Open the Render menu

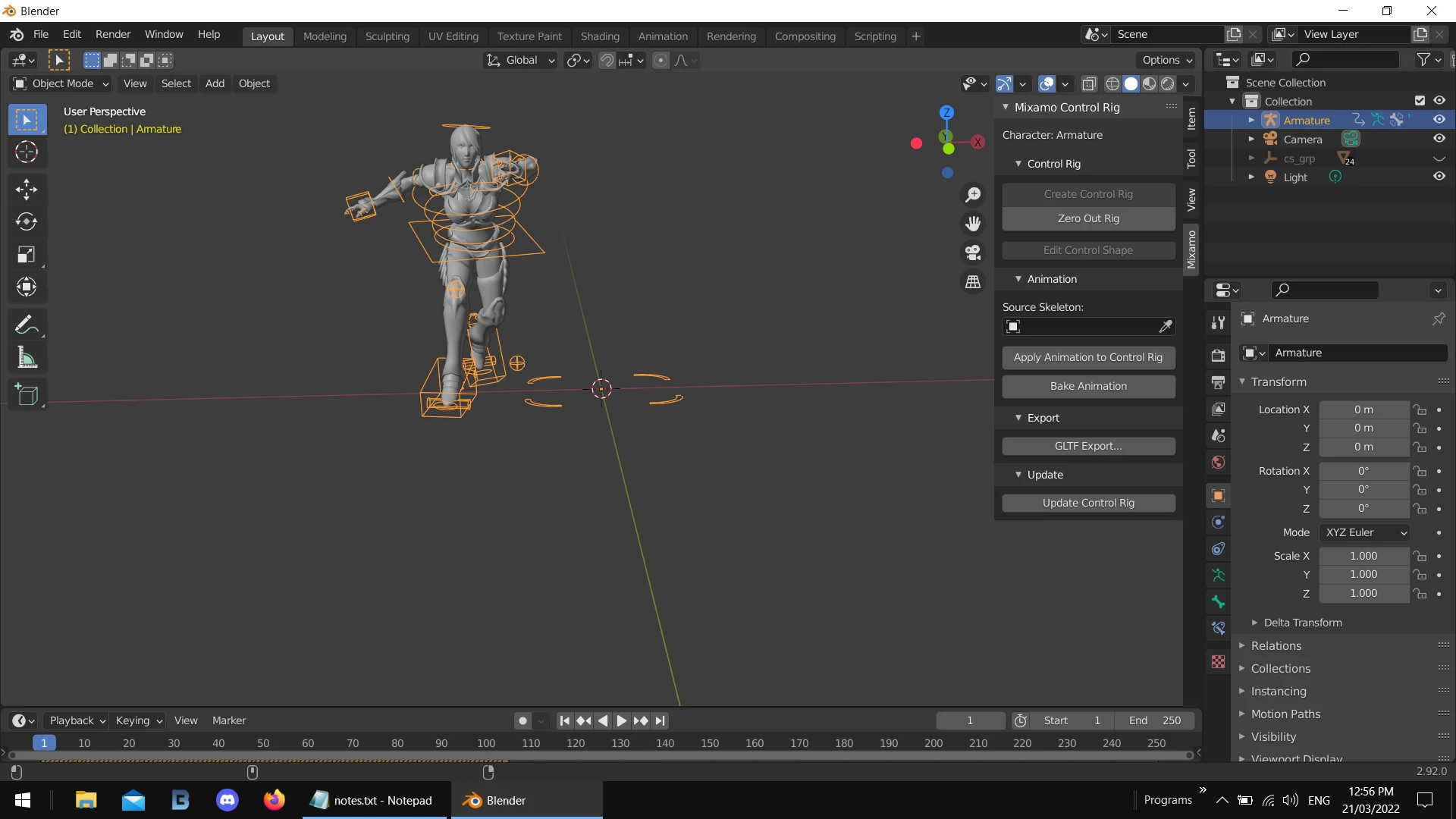(112, 34)
